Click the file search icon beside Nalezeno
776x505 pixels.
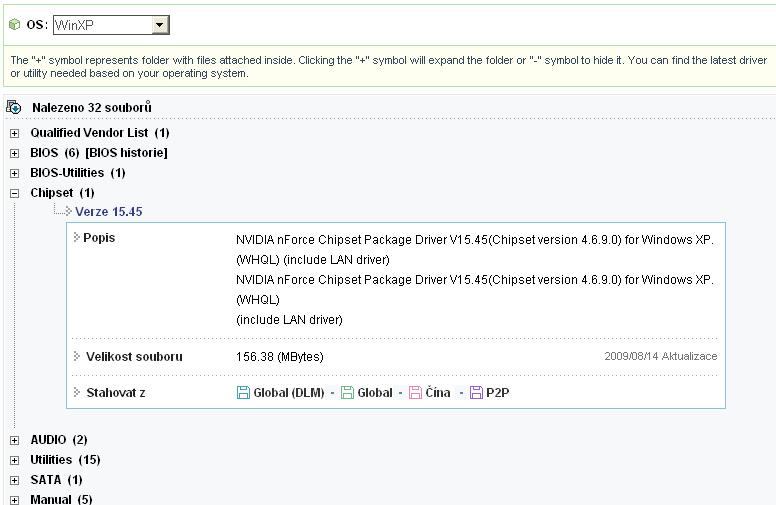pos(14,107)
